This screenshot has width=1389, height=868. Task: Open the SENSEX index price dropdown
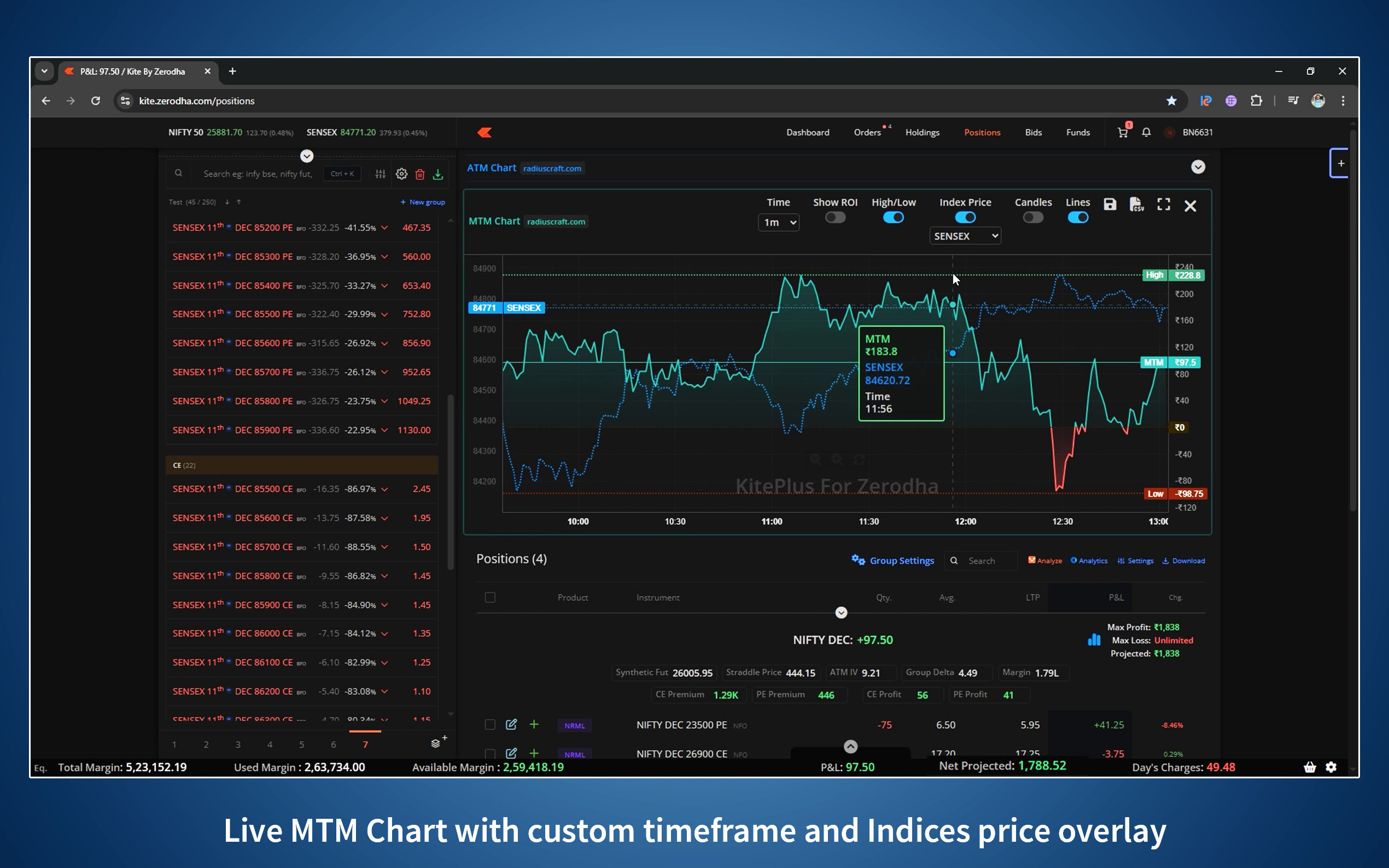pos(965,236)
